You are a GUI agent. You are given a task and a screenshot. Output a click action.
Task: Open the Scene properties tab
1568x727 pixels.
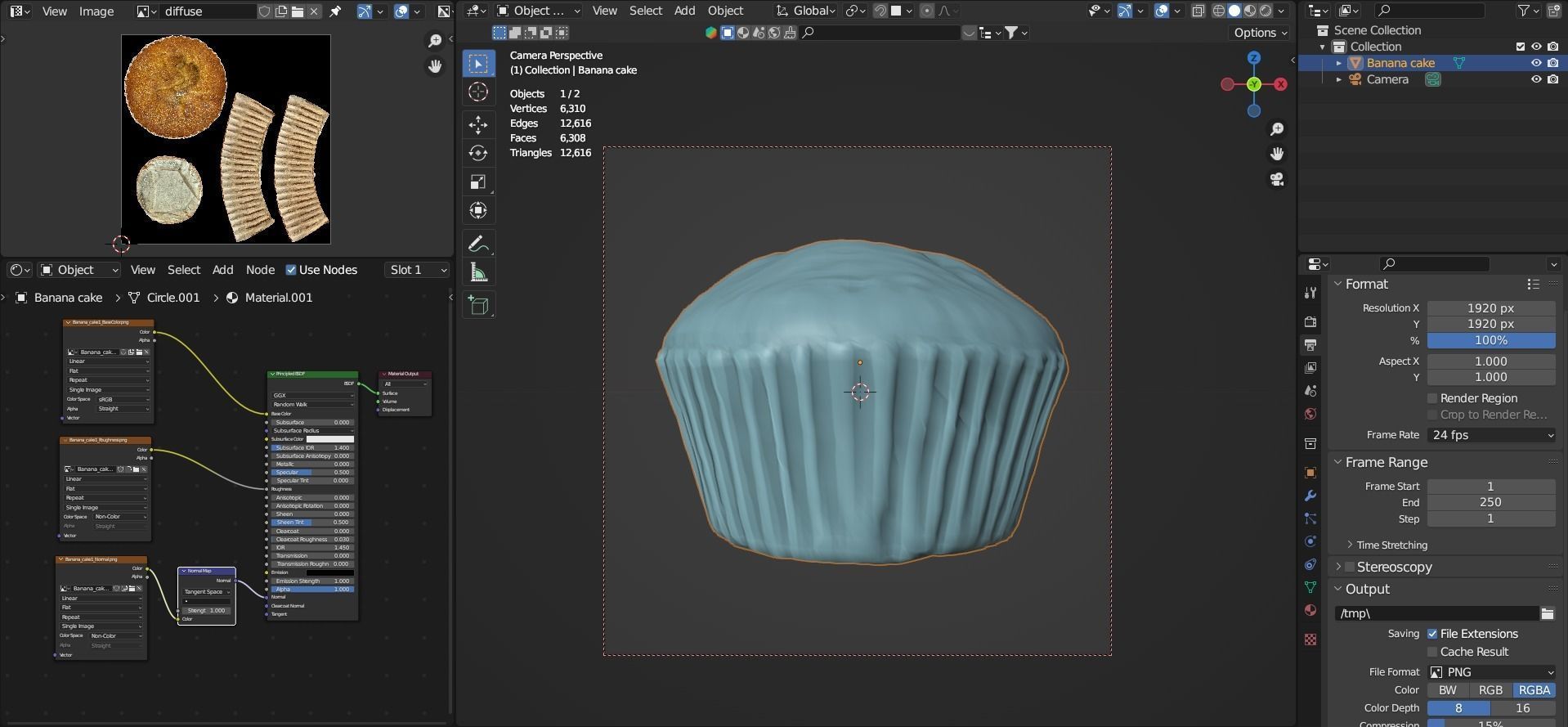(x=1310, y=391)
